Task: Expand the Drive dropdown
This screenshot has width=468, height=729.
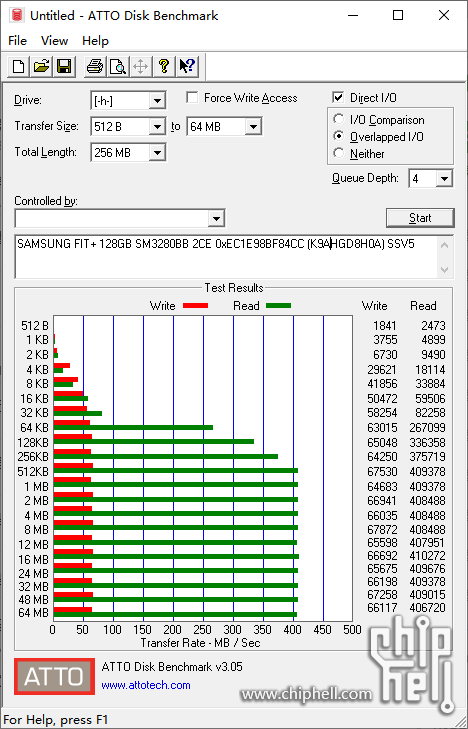Action: click(157, 100)
